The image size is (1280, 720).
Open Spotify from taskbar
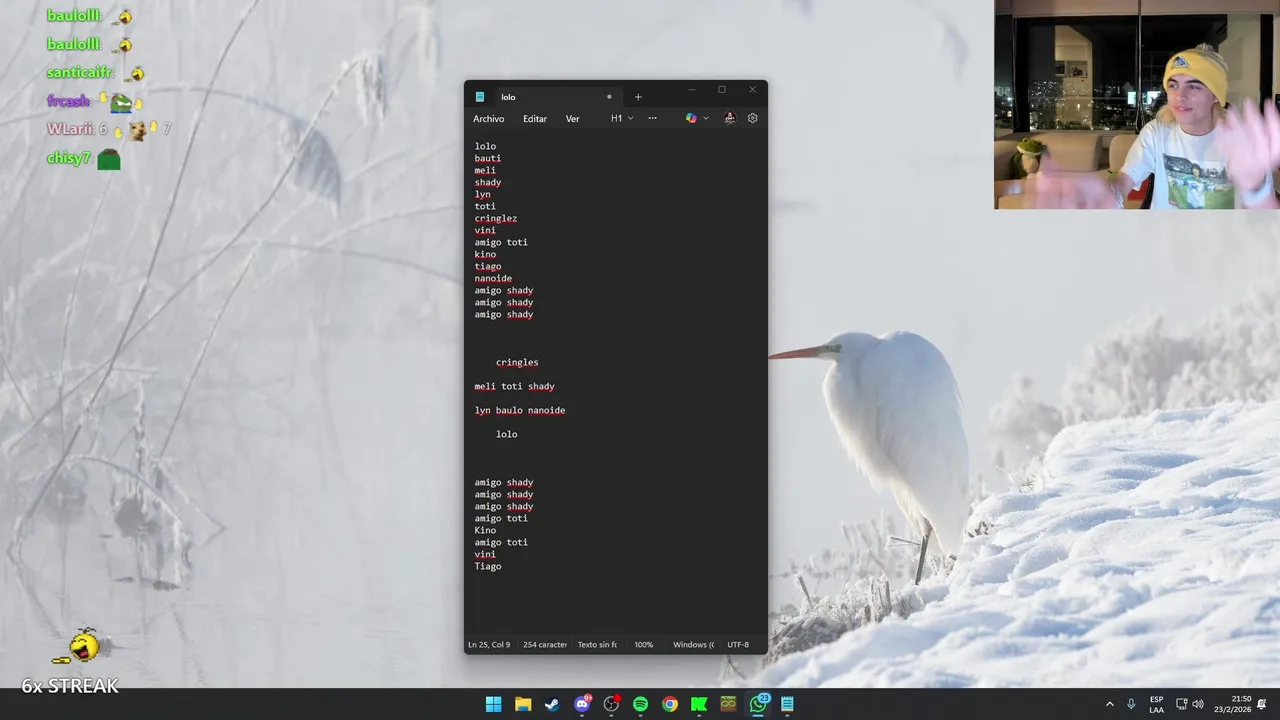640,704
